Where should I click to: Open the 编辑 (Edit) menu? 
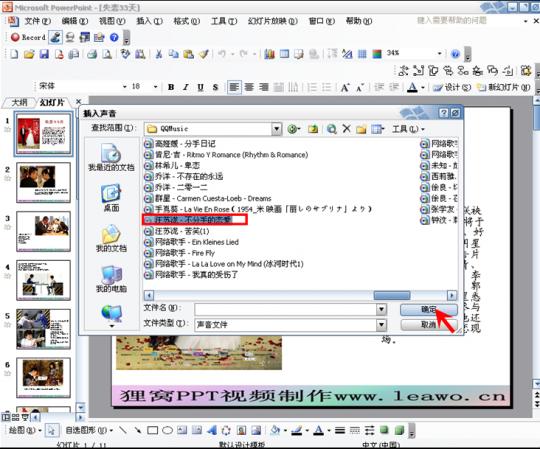75,21
